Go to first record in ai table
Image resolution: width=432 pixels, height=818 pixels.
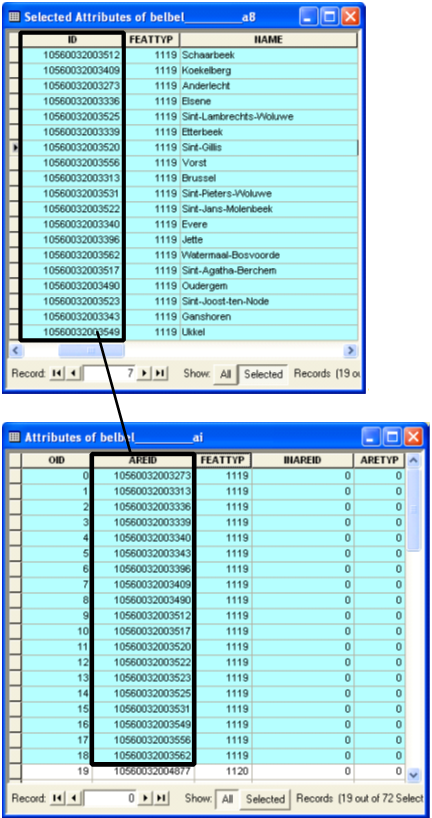click(55, 798)
